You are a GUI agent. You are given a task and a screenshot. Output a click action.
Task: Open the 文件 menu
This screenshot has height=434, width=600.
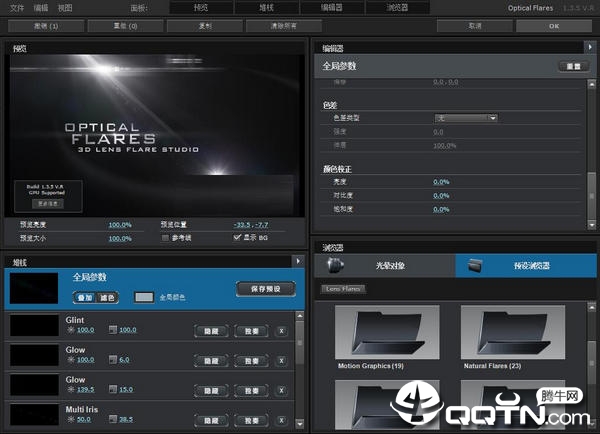click(x=16, y=8)
